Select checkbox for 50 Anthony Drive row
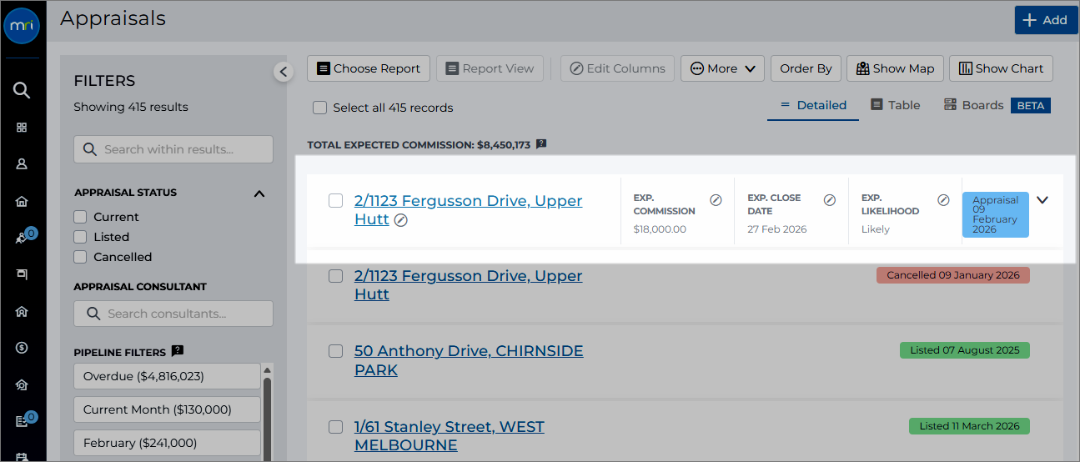The width and height of the screenshot is (1080, 462). tap(335, 351)
